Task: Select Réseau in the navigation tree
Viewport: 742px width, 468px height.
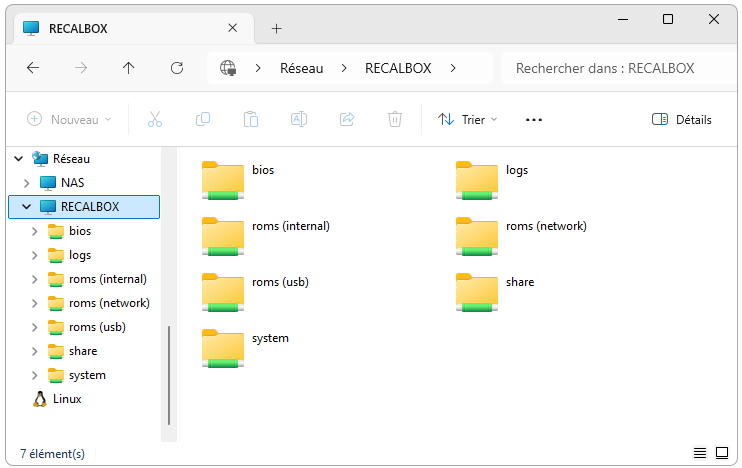Action: 61,159
